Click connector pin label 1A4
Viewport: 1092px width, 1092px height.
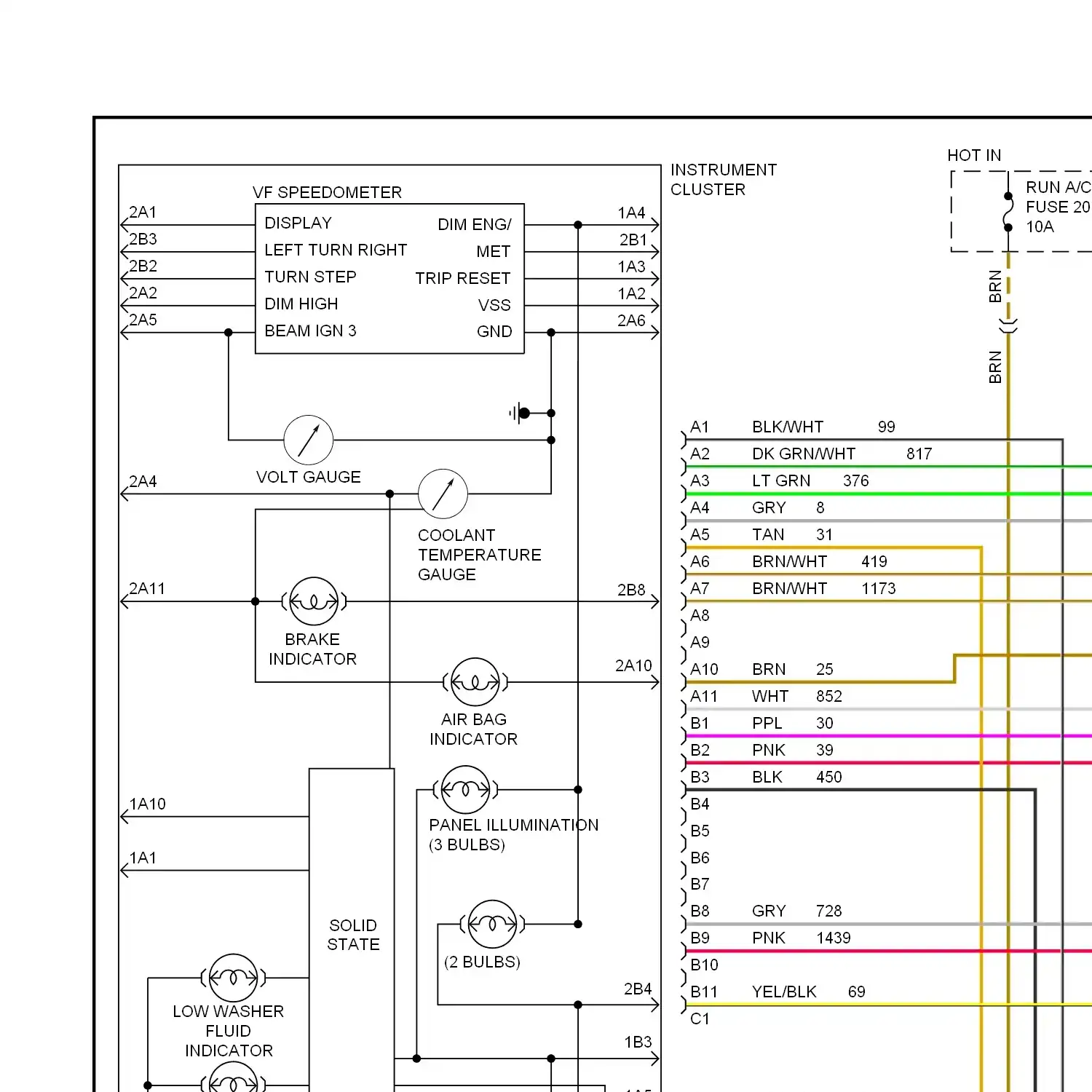coord(632,213)
